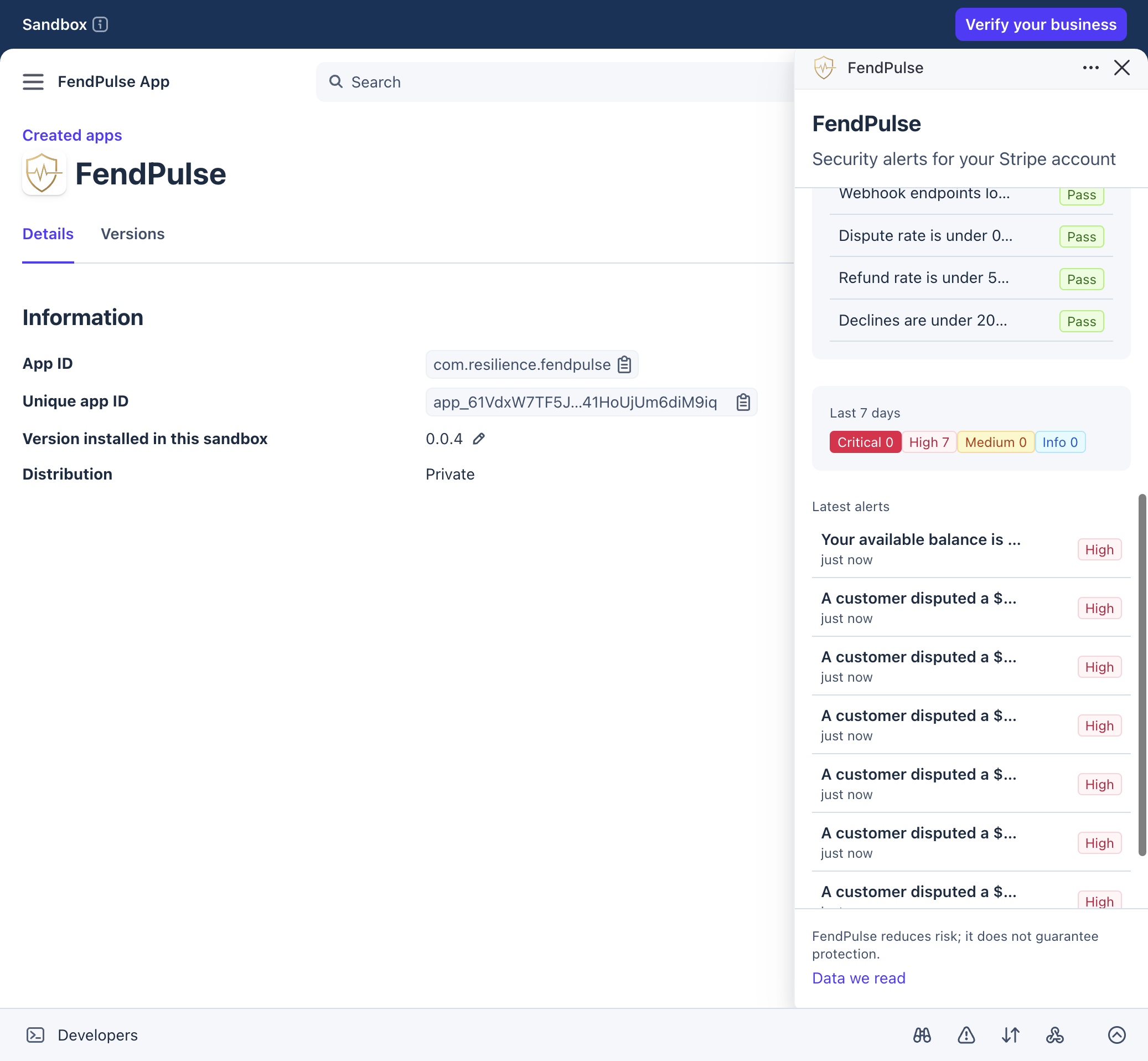This screenshot has width=1148, height=1061.
Task: Click the High 7 severity badge
Action: pos(929,442)
